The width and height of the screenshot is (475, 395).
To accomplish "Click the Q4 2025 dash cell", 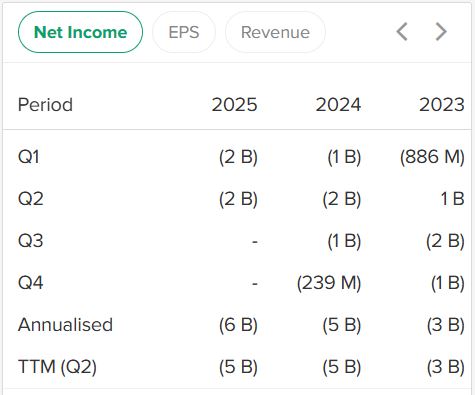I will [255, 284].
